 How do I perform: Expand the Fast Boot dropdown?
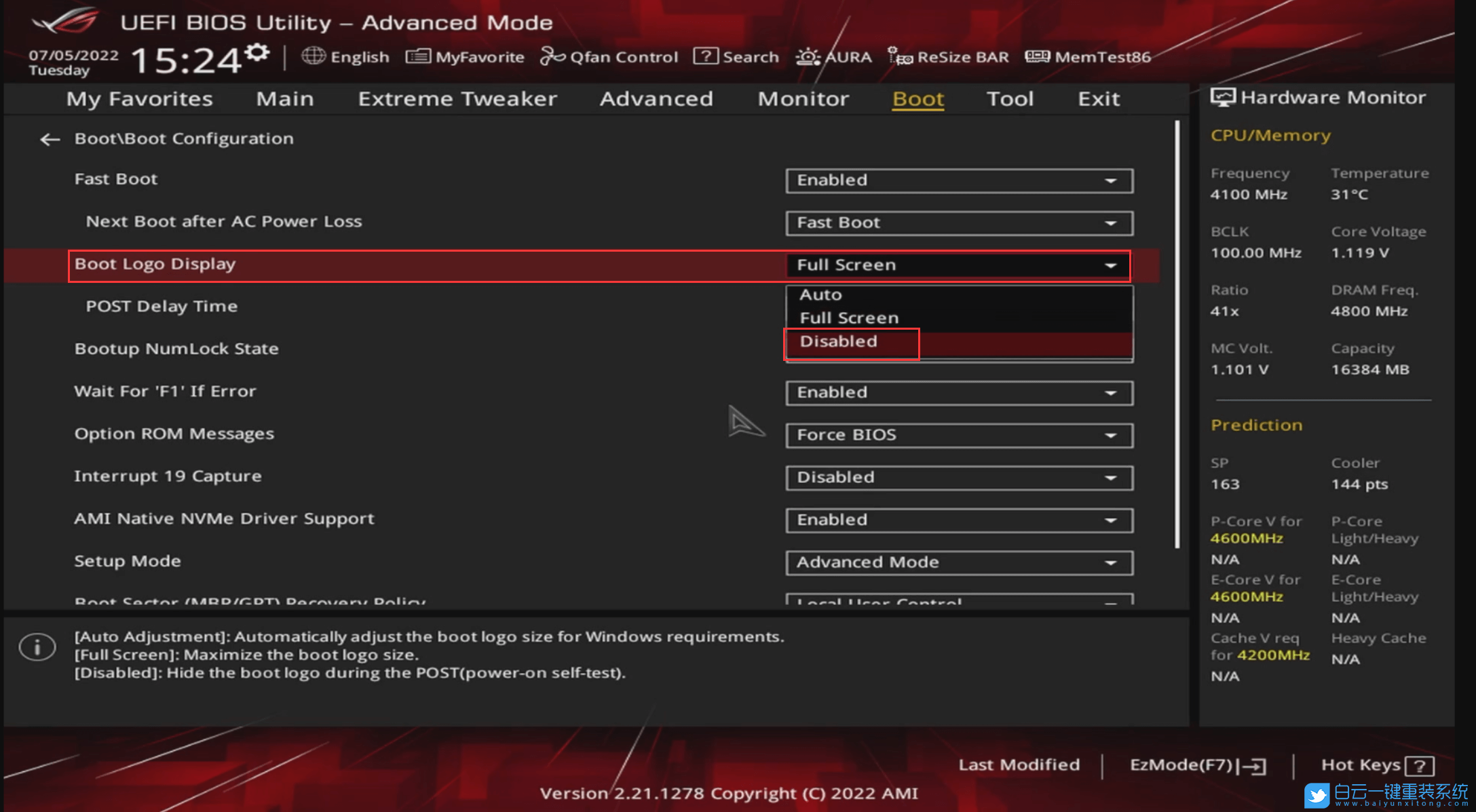tap(959, 180)
